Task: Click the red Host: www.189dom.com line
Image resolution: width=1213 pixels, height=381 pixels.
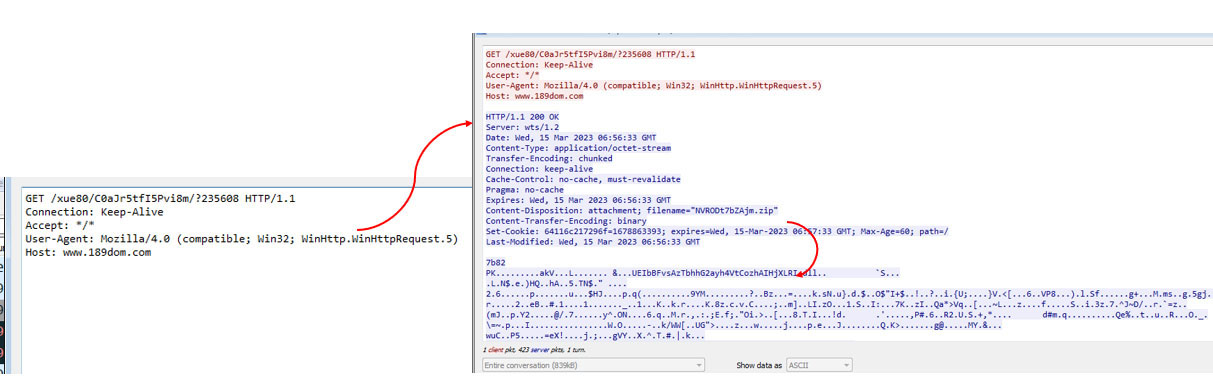Action: (x=534, y=96)
